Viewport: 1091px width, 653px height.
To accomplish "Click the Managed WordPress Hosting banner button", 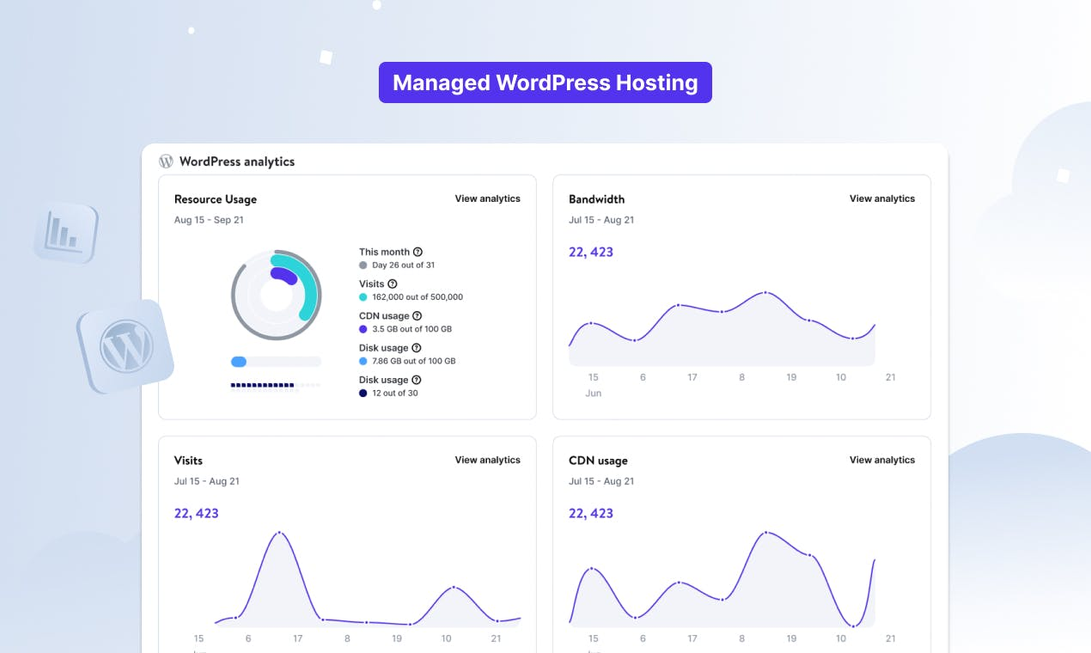I will [545, 83].
